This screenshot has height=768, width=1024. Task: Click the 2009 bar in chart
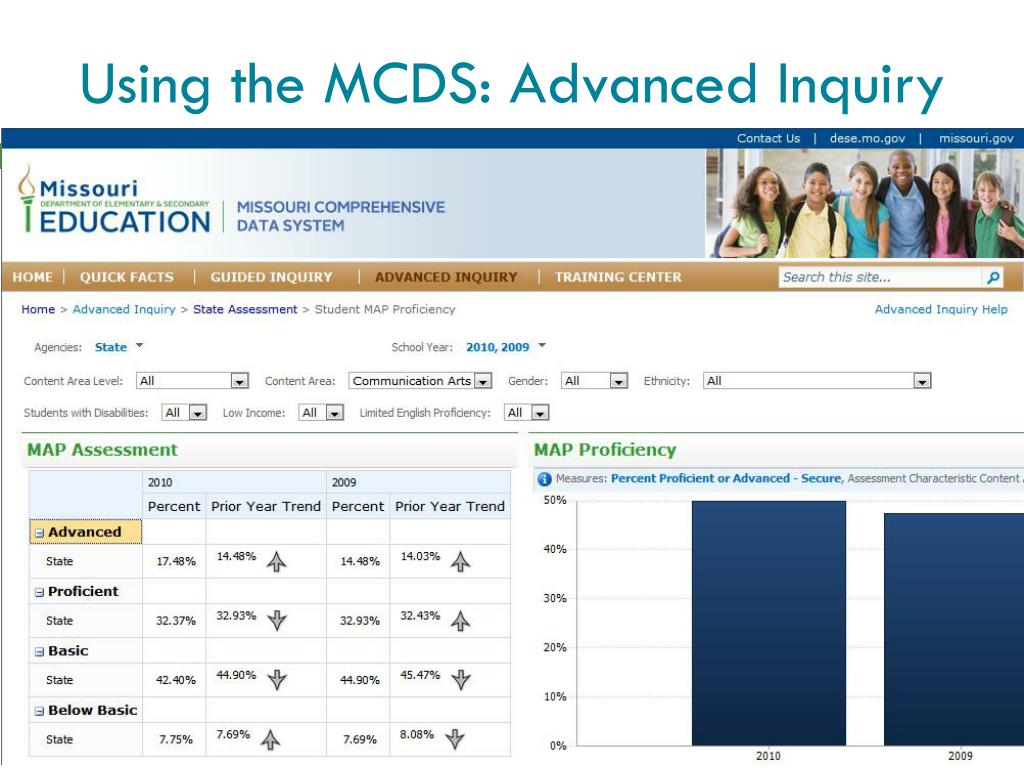[x=954, y=629]
